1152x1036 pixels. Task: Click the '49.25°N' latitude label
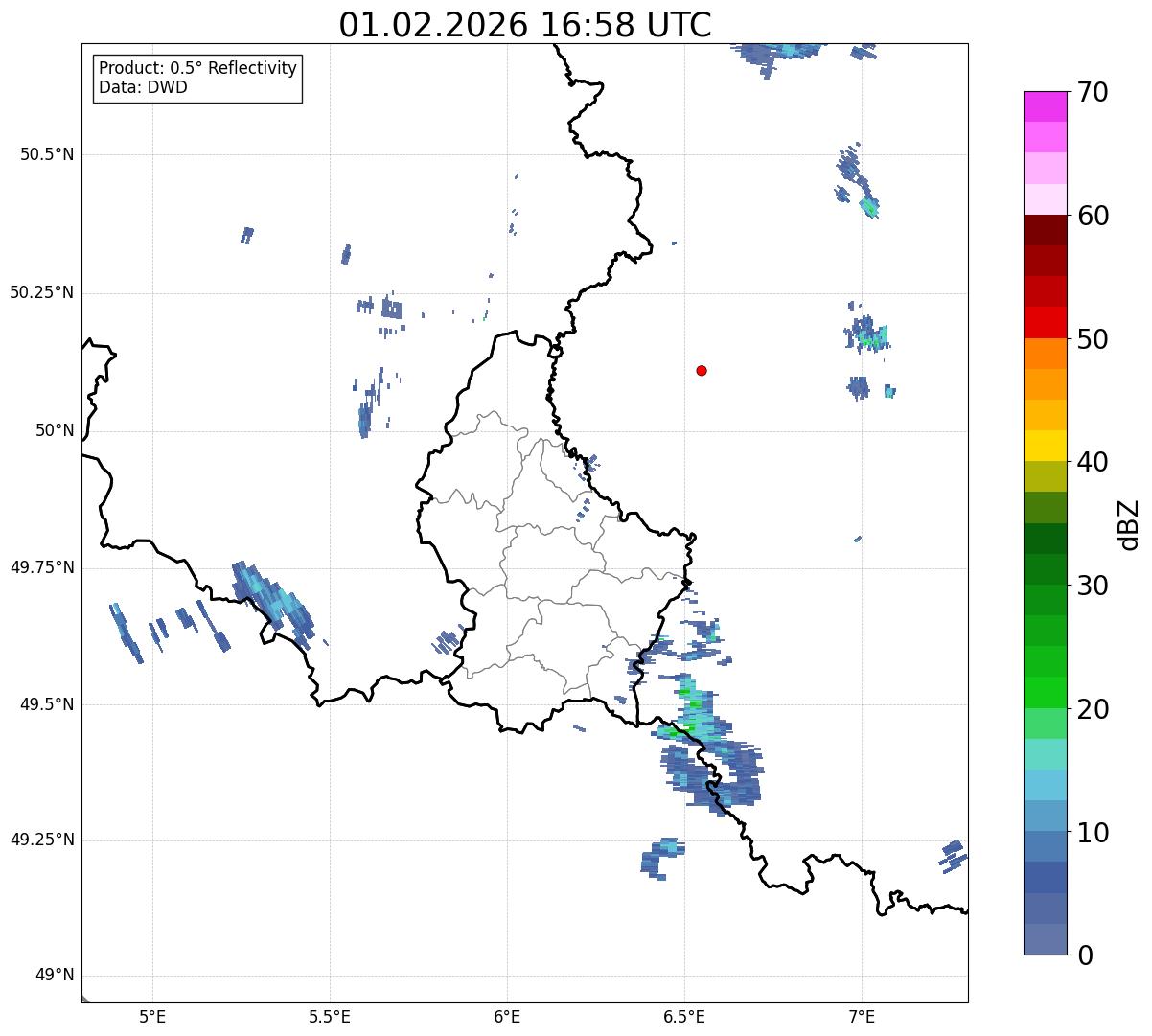pyautogui.click(x=41, y=840)
